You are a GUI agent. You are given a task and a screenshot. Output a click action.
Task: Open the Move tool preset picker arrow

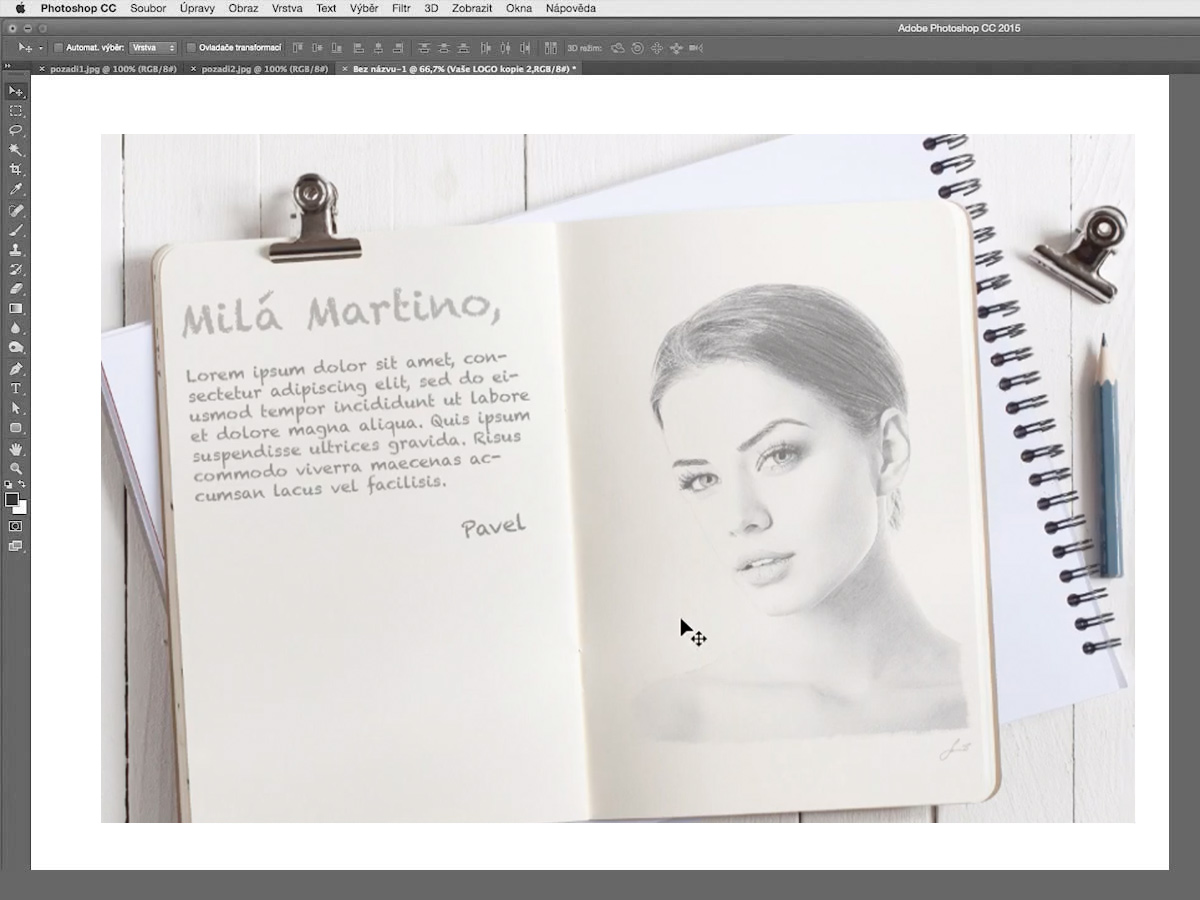(x=41, y=48)
